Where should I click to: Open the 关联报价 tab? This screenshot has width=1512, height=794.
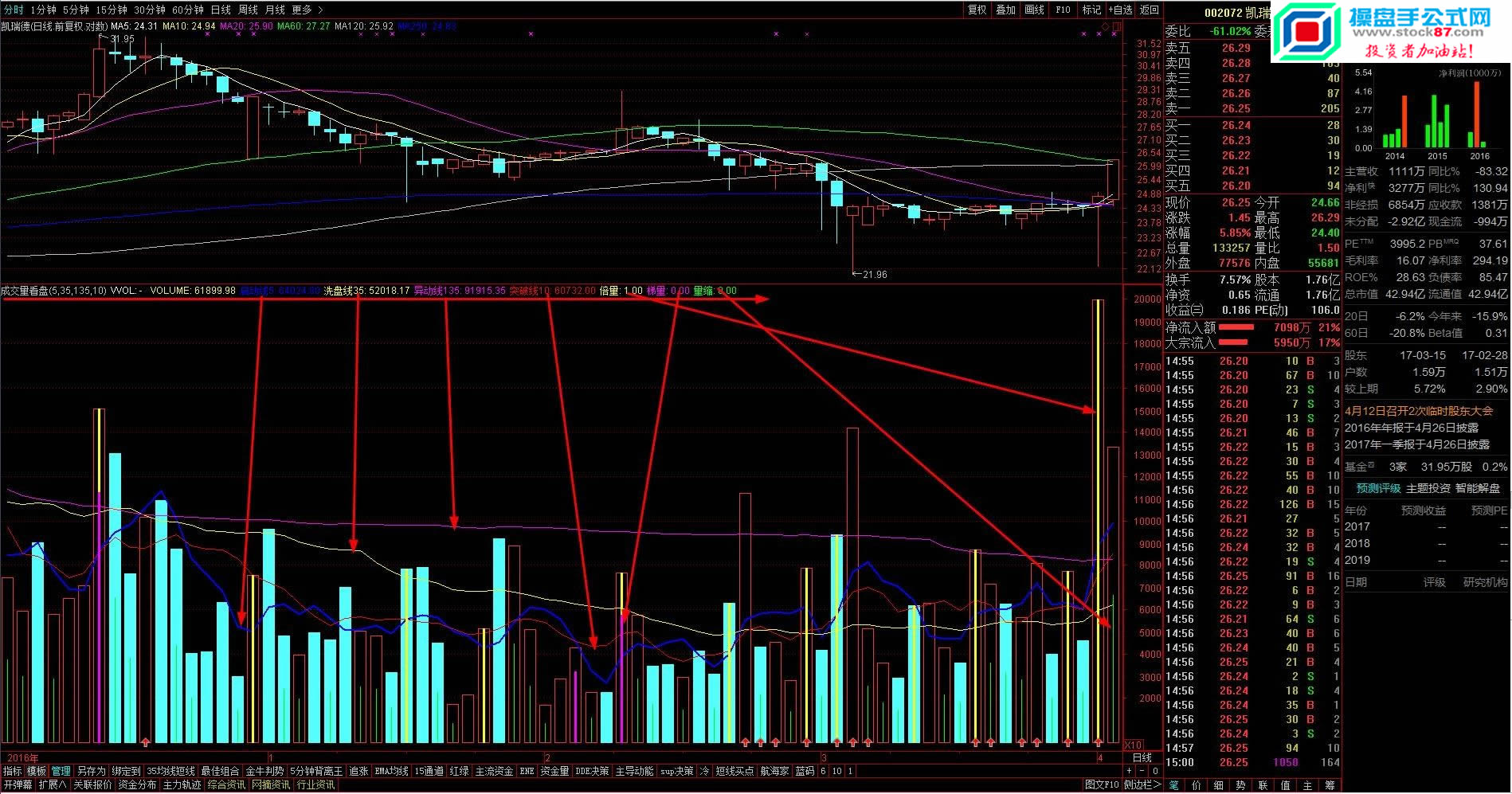pyautogui.click(x=92, y=785)
